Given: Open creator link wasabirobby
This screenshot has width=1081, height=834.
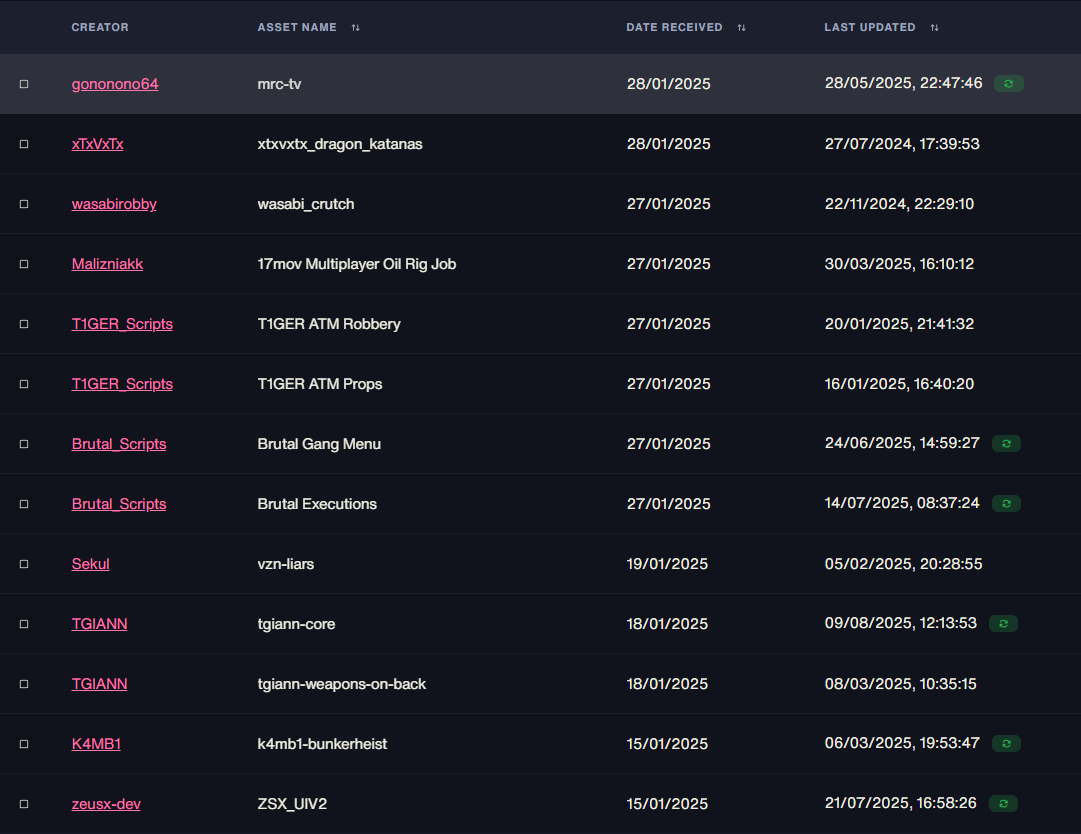Looking at the screenshot, I should click(x=114, y=204).
